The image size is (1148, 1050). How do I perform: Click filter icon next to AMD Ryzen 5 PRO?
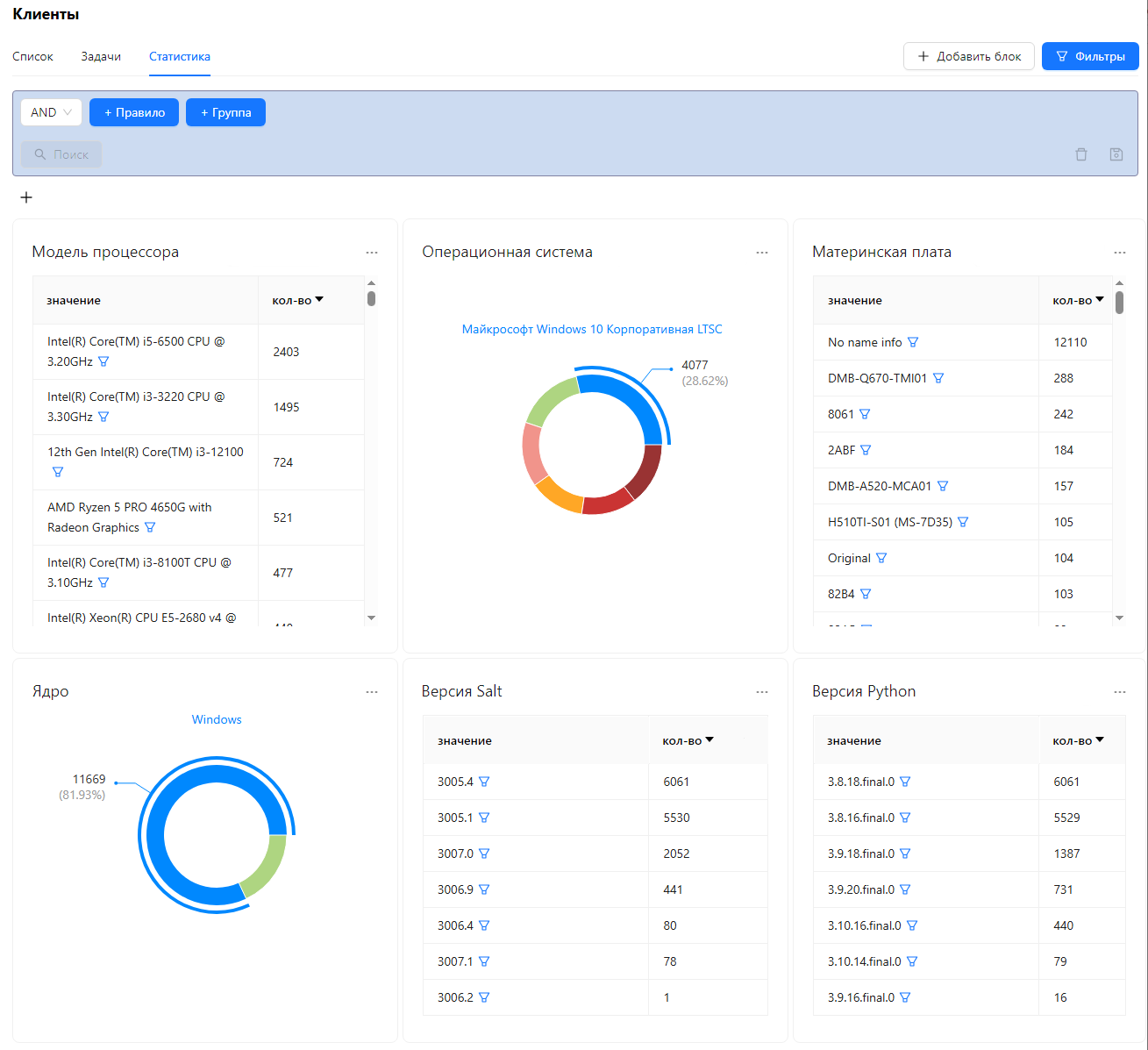(150, 527)
